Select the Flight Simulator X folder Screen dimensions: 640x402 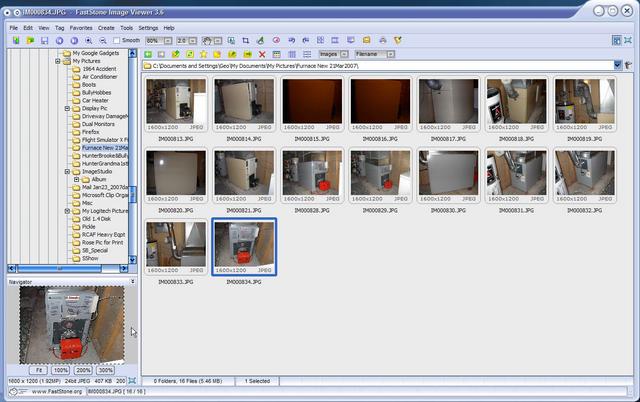point(104,139)
